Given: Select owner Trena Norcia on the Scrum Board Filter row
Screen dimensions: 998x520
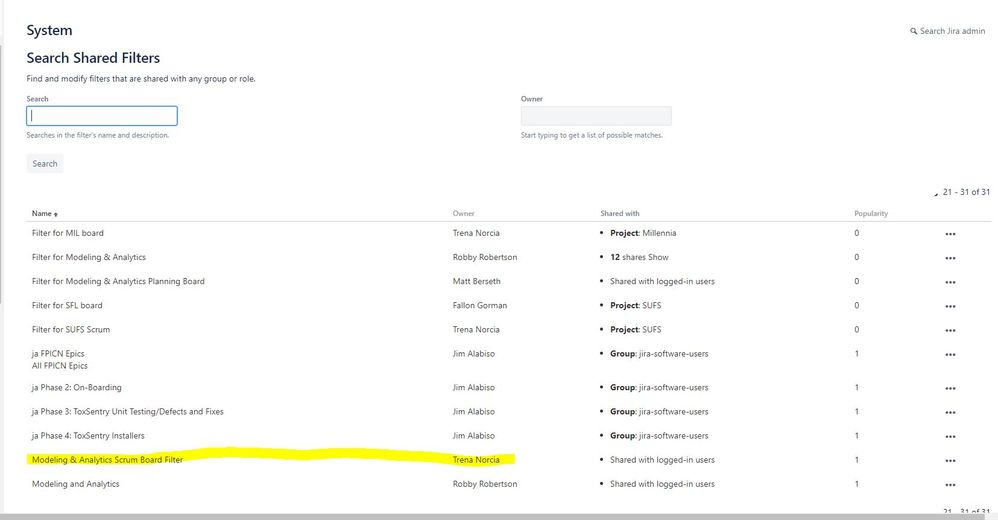Looking at the screenshot, I should 476,460.
